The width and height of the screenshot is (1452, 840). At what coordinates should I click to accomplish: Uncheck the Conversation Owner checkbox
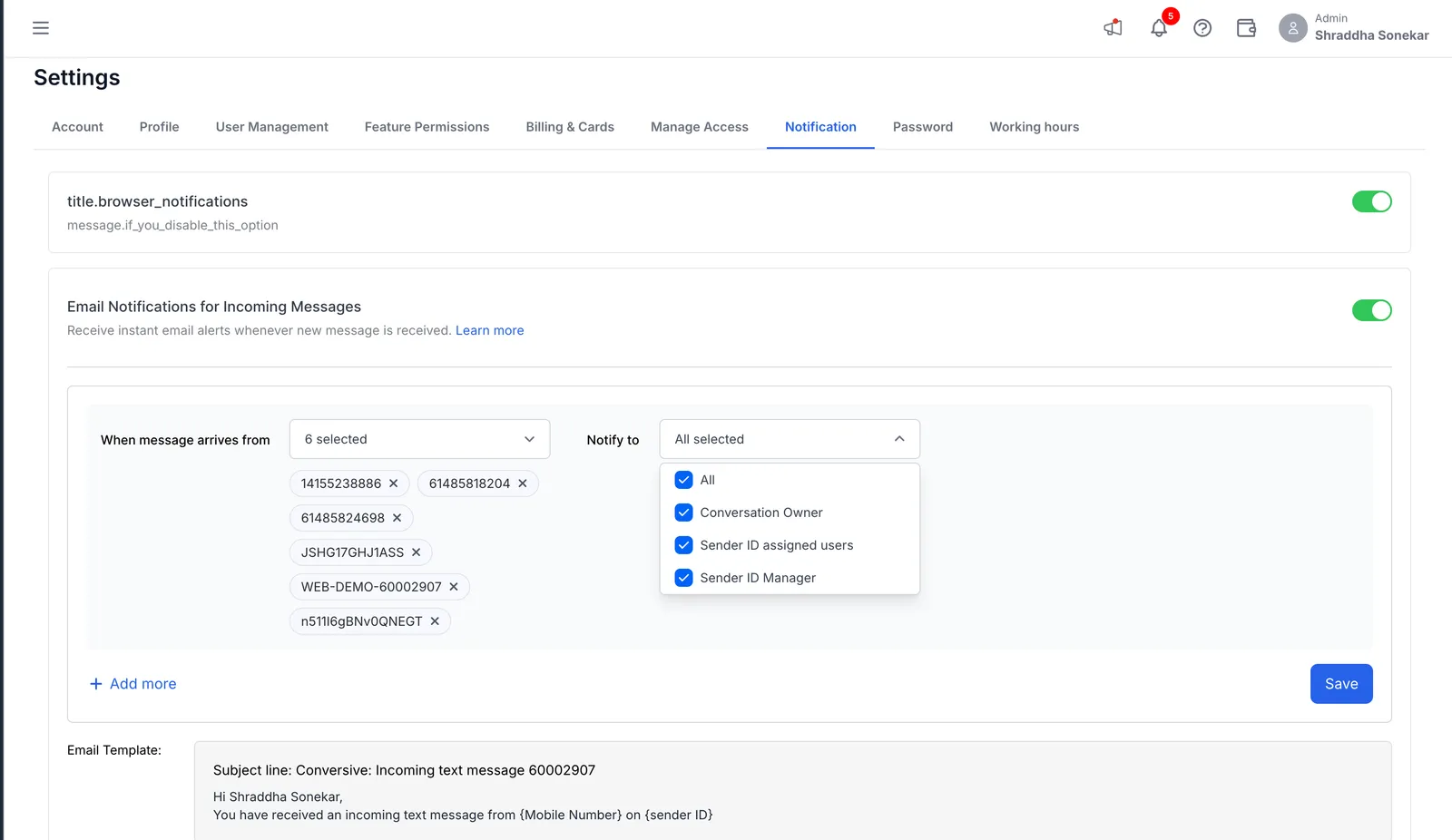coord(684,513)
